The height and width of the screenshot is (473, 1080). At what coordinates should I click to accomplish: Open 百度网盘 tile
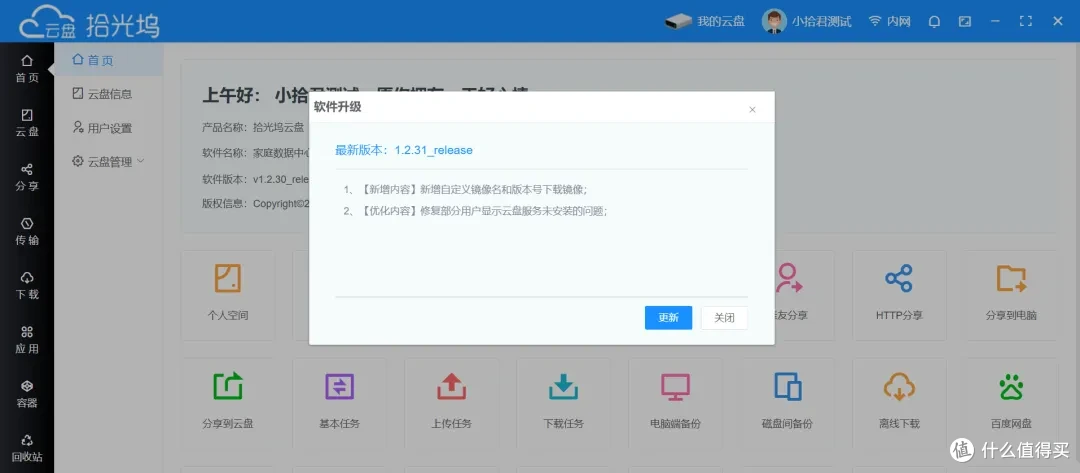pyautogui.click(x=1011, y=403)
